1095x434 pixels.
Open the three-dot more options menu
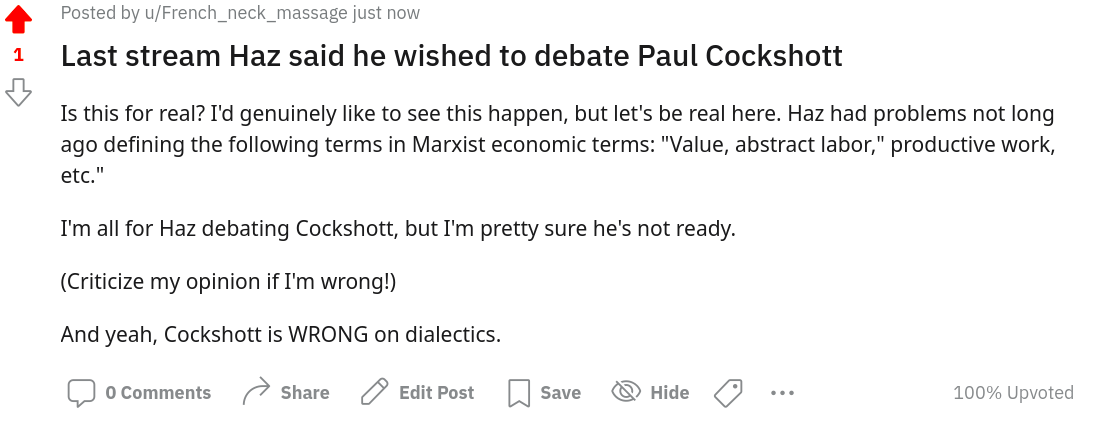point(782,393)
